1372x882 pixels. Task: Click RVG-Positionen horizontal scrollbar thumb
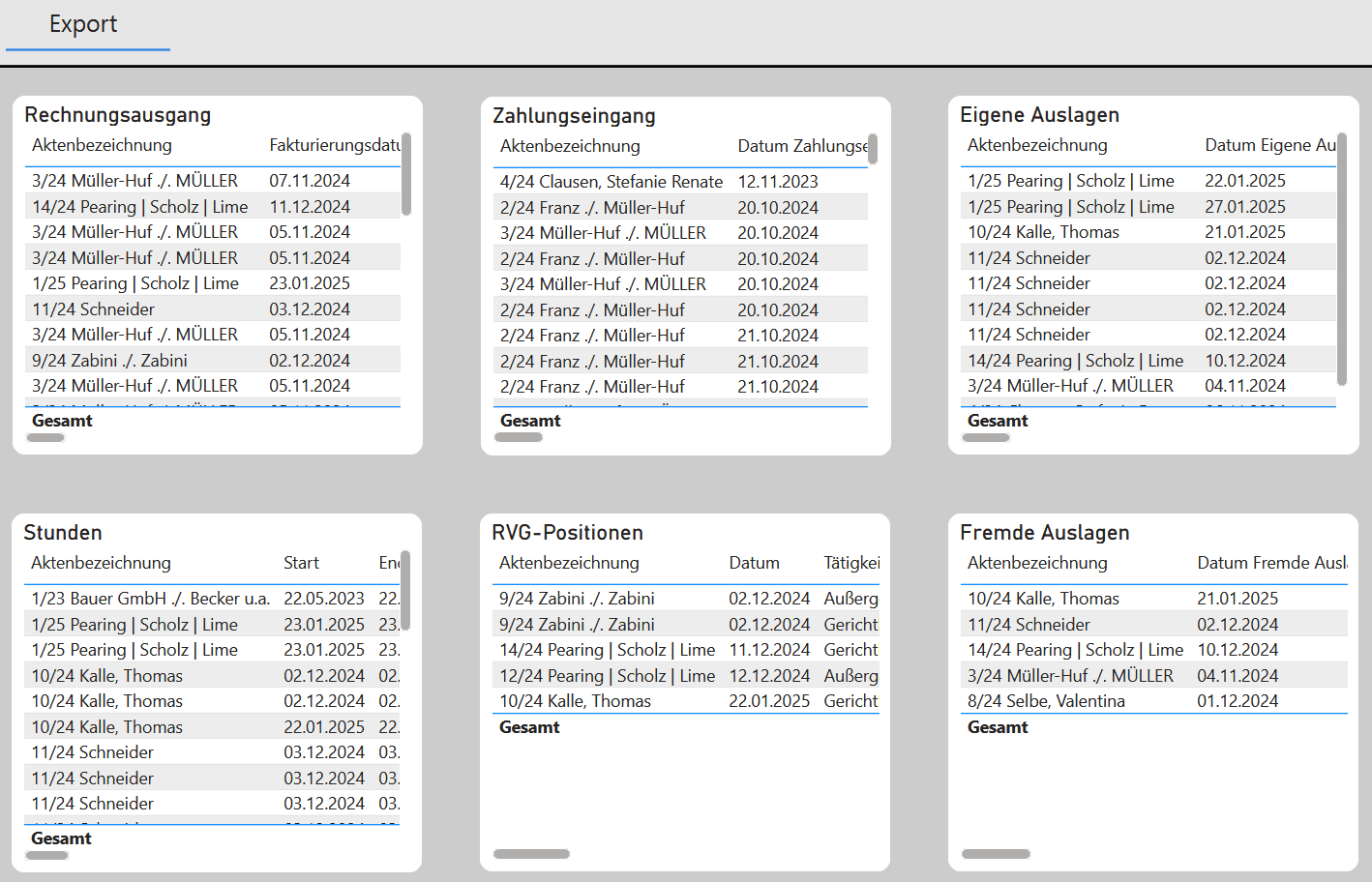tap(531, 854)
